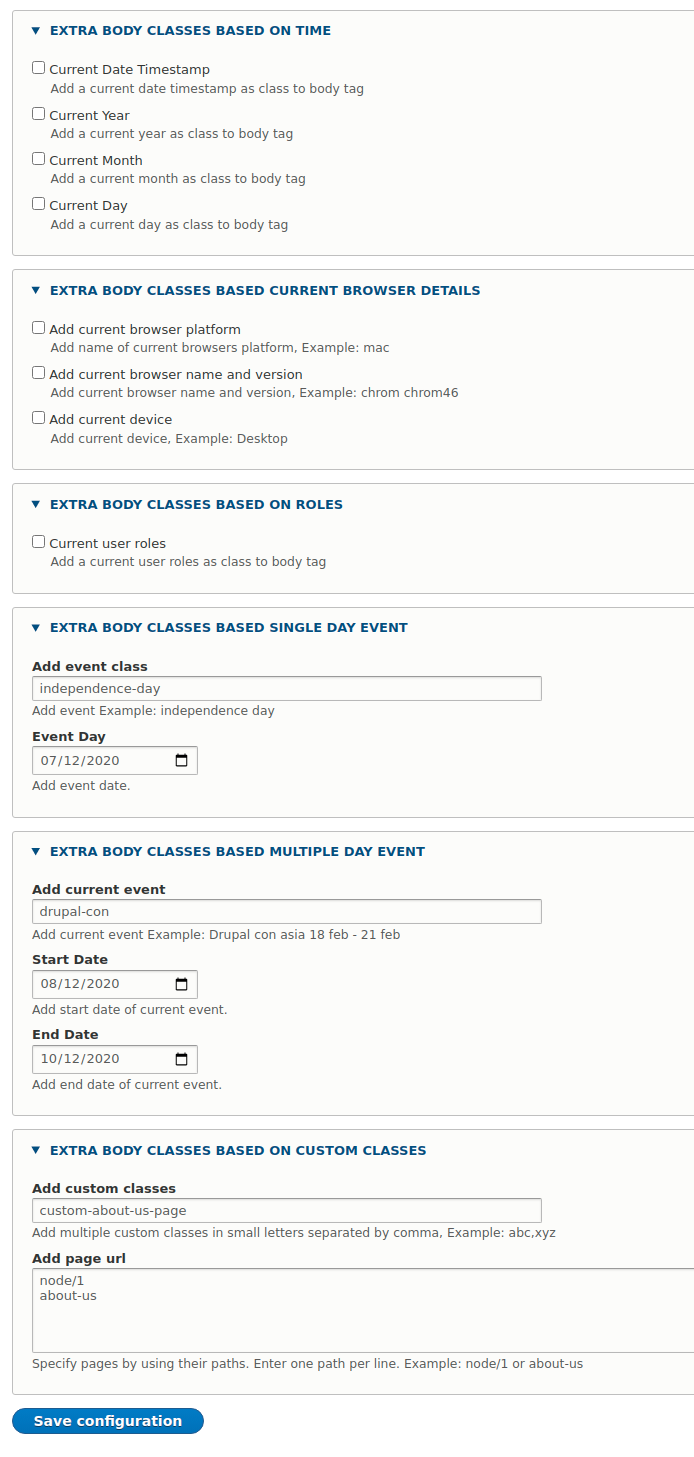694x1457 pixels.
Task: Enable the Current user roles class
Action: tap(38, 540)
